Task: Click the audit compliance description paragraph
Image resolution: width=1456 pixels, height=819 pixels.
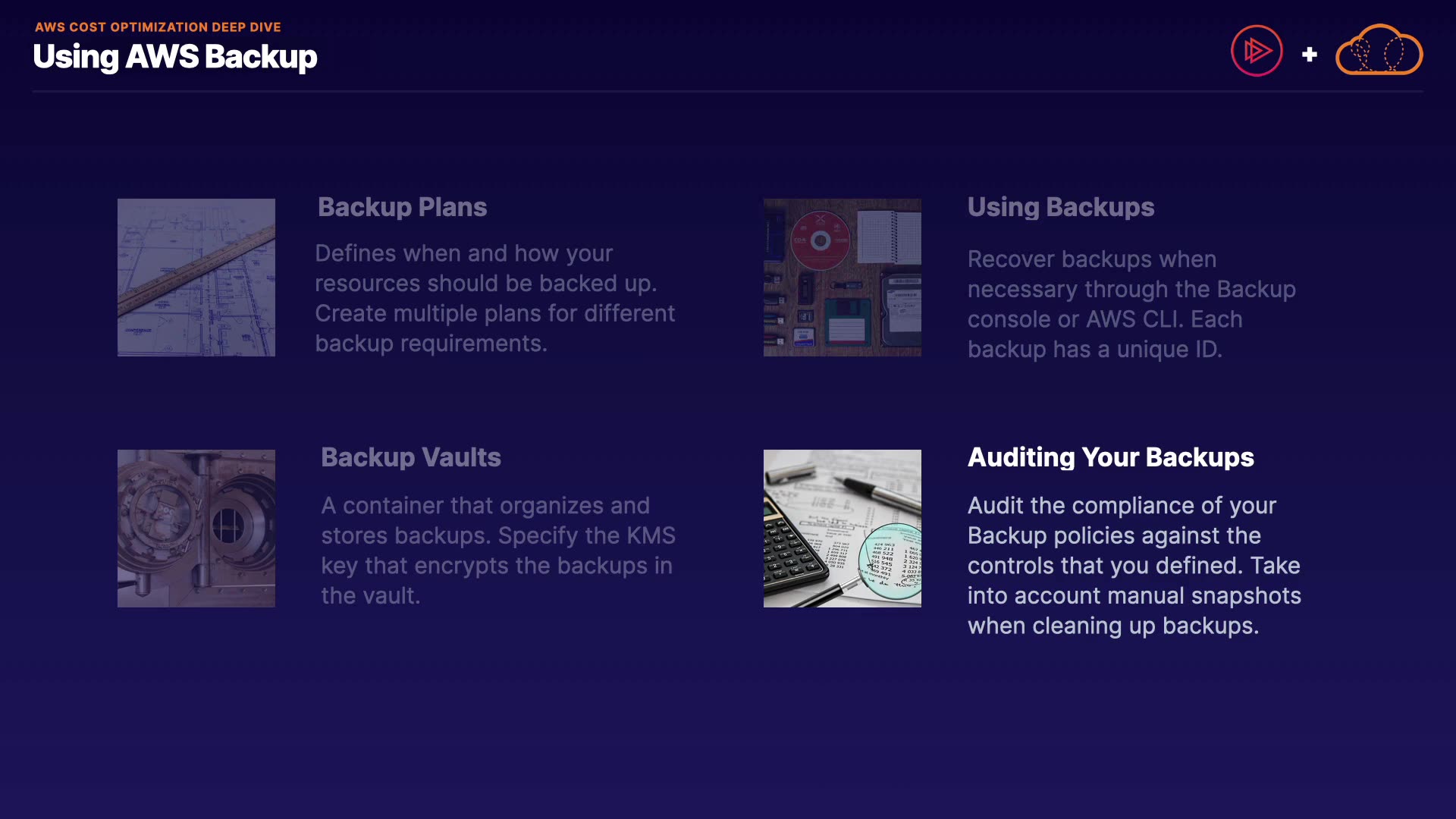Action: pos(1134,566)
